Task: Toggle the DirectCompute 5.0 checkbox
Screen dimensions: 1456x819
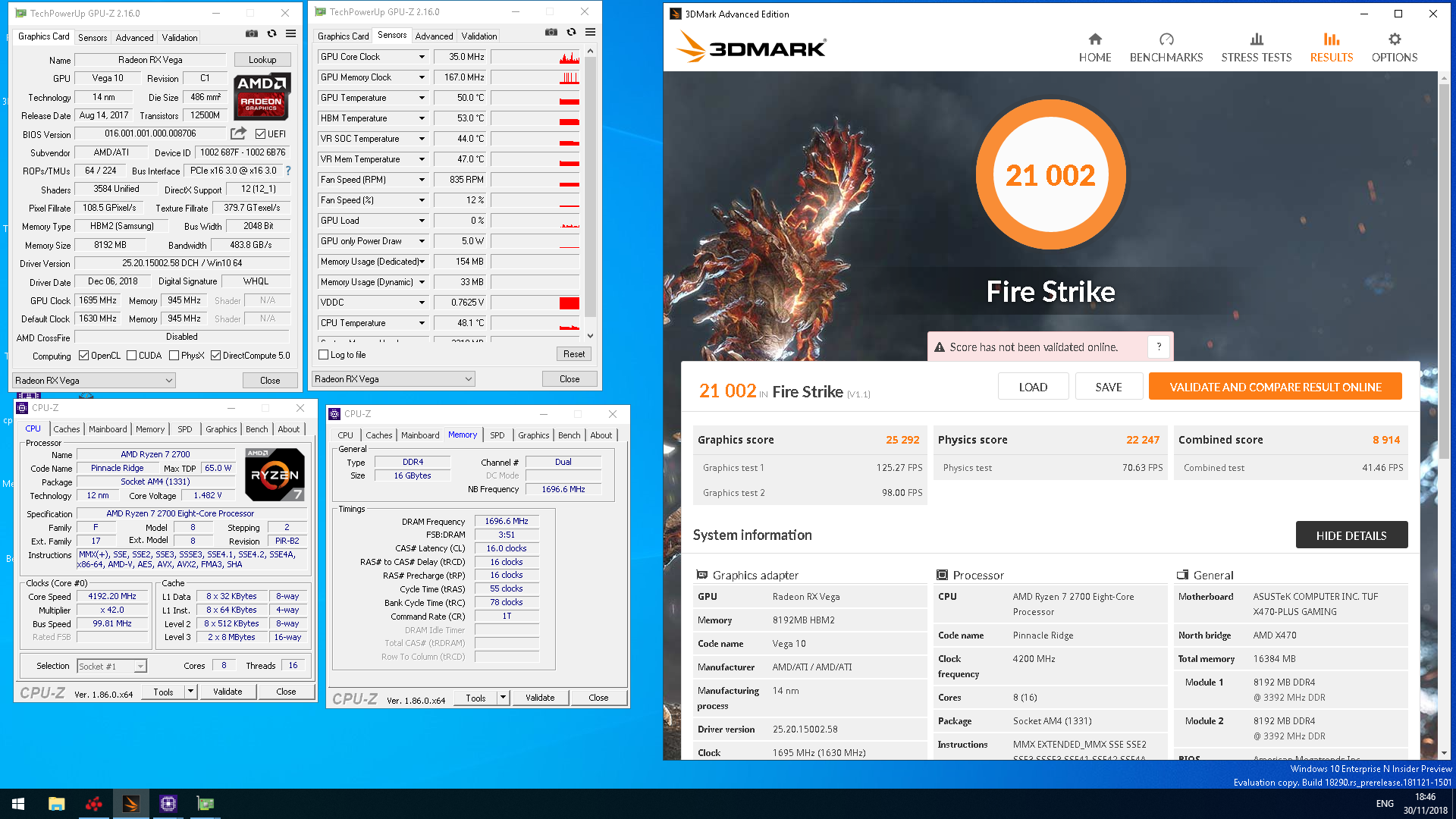Action: (216, 356)
